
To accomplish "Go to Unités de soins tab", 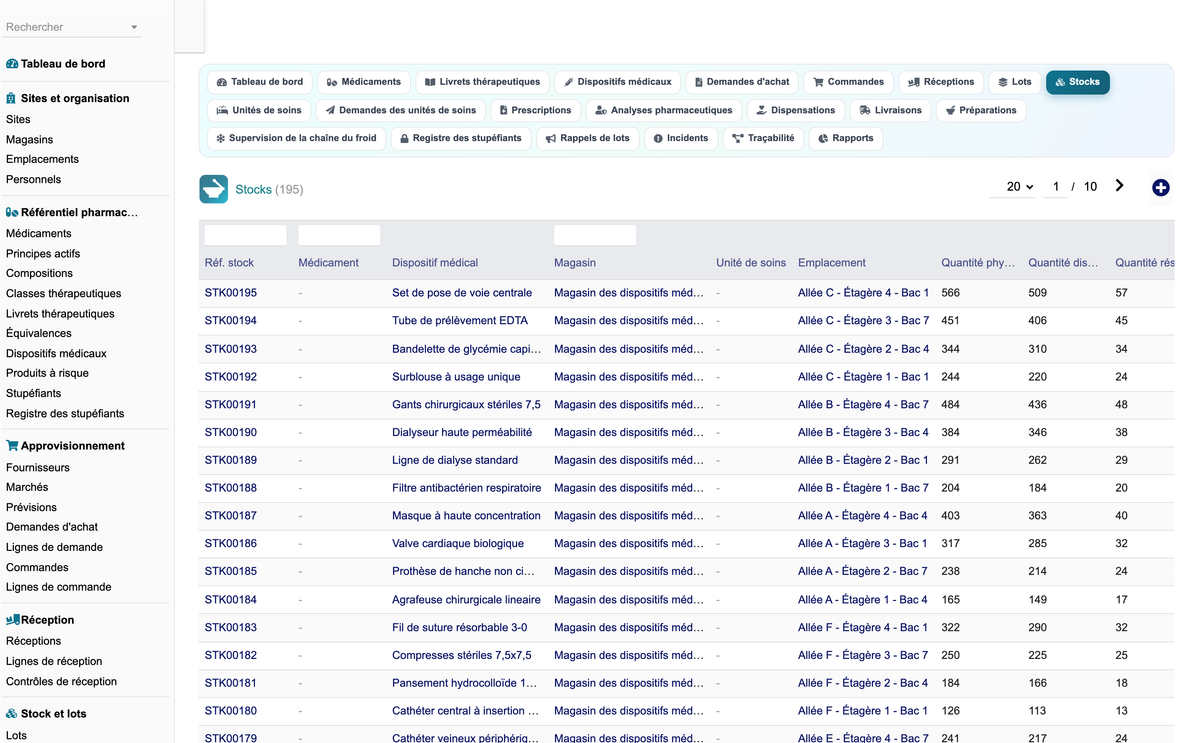I will [x=259, y=110].
